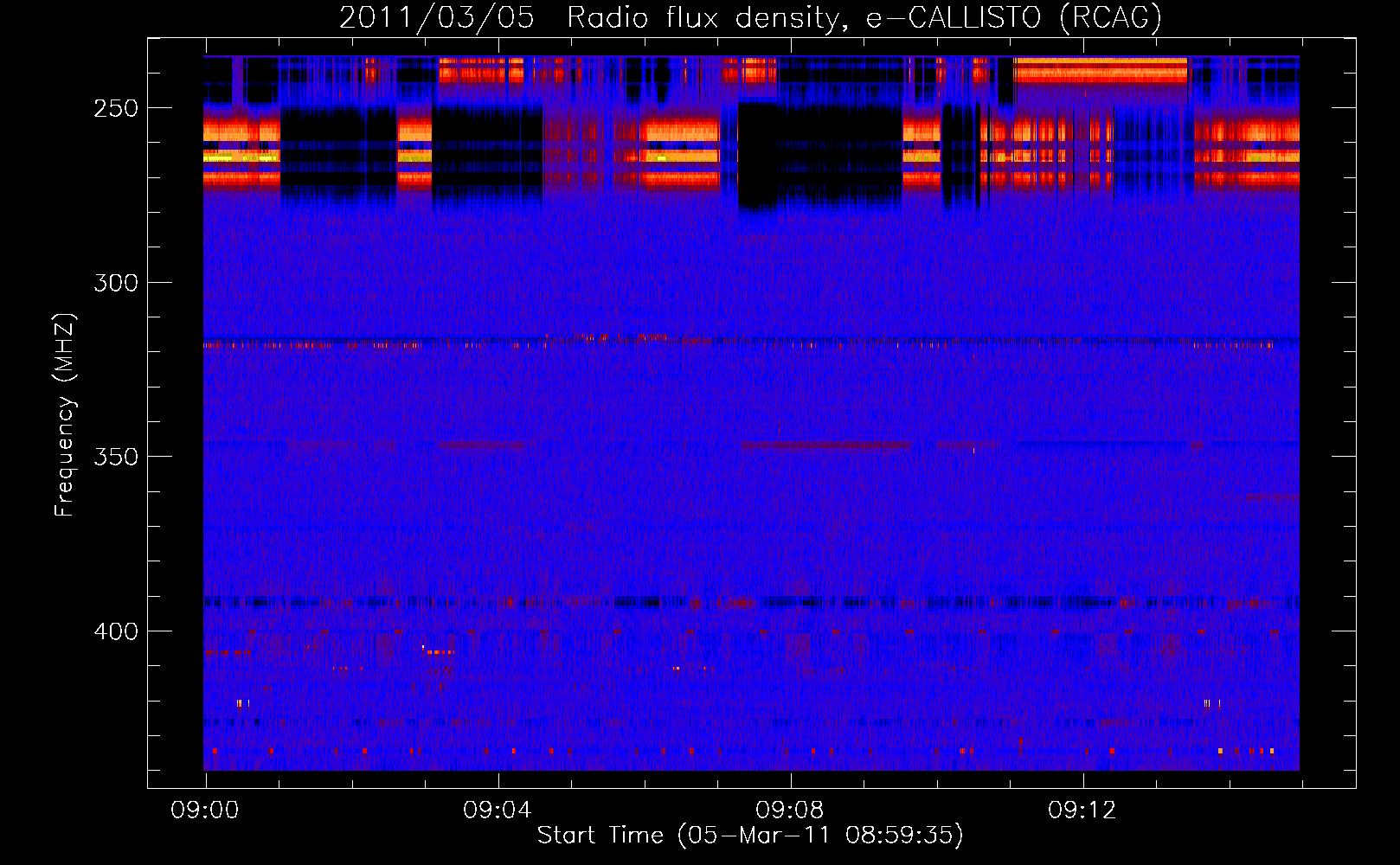Click the 250 frequency tick label

pyautogui.click(x=116, y=108)
